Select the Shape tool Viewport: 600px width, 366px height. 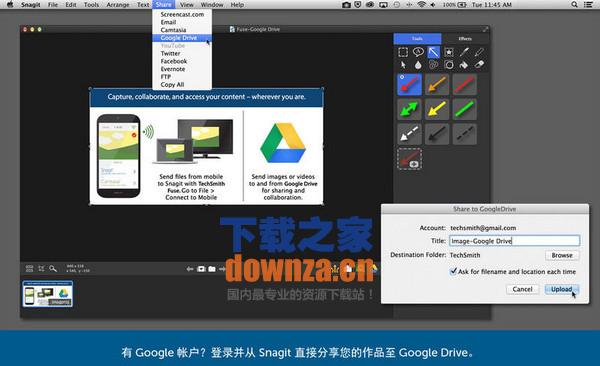tap(449, 65)
